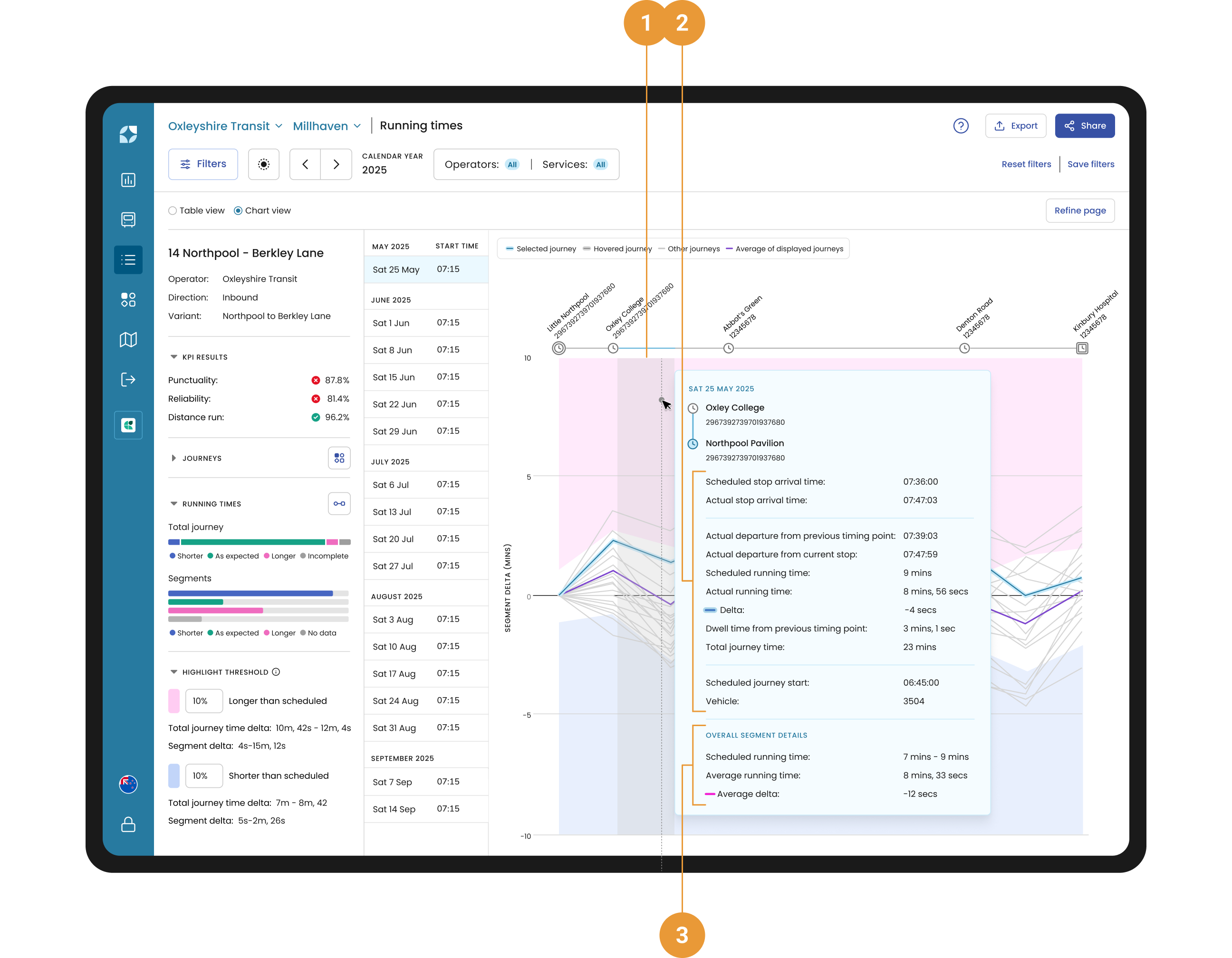Click the journeys grid view icon

coord(339,458)
